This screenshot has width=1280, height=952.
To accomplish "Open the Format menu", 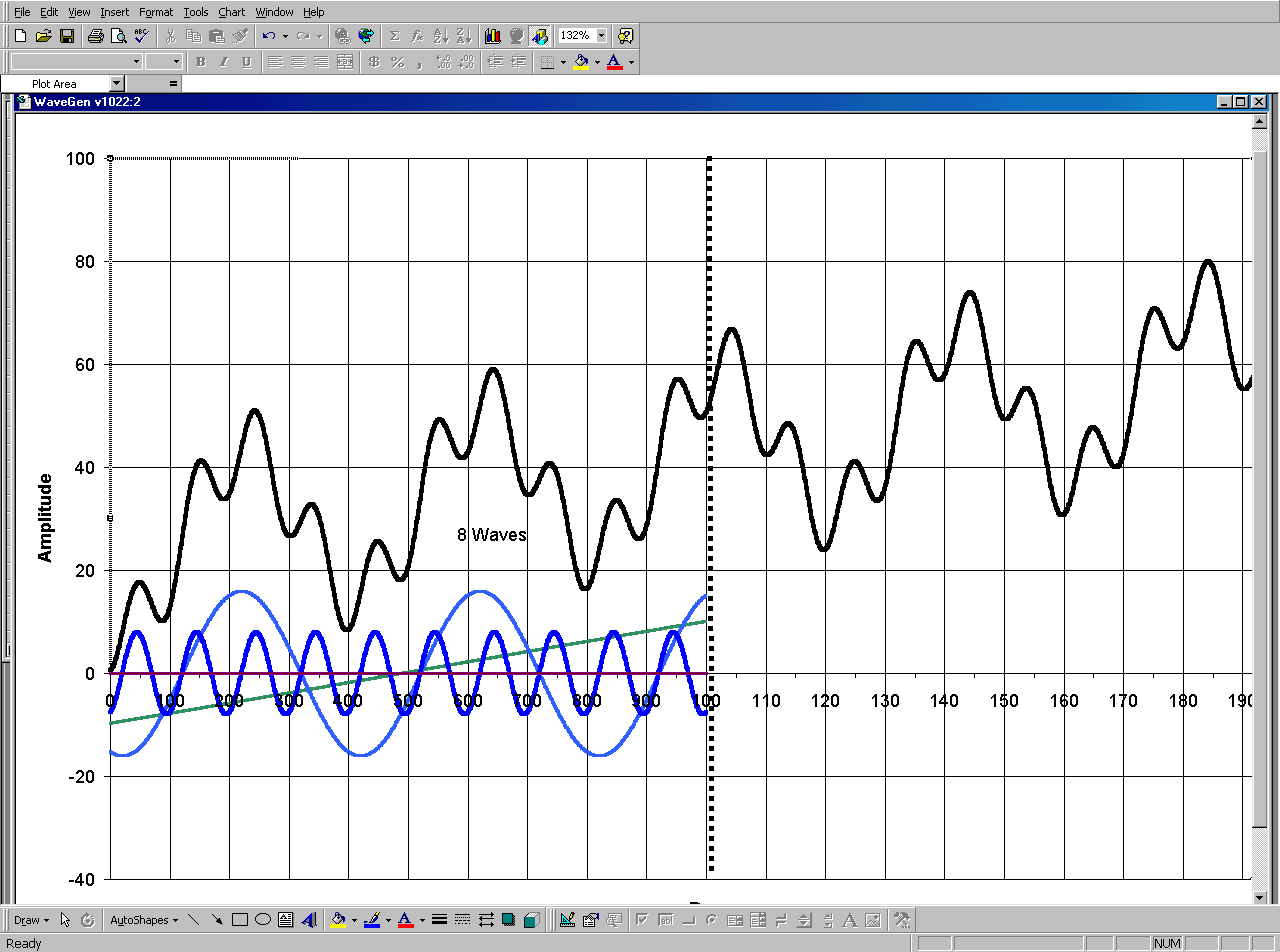I will (x=156, y=12).
